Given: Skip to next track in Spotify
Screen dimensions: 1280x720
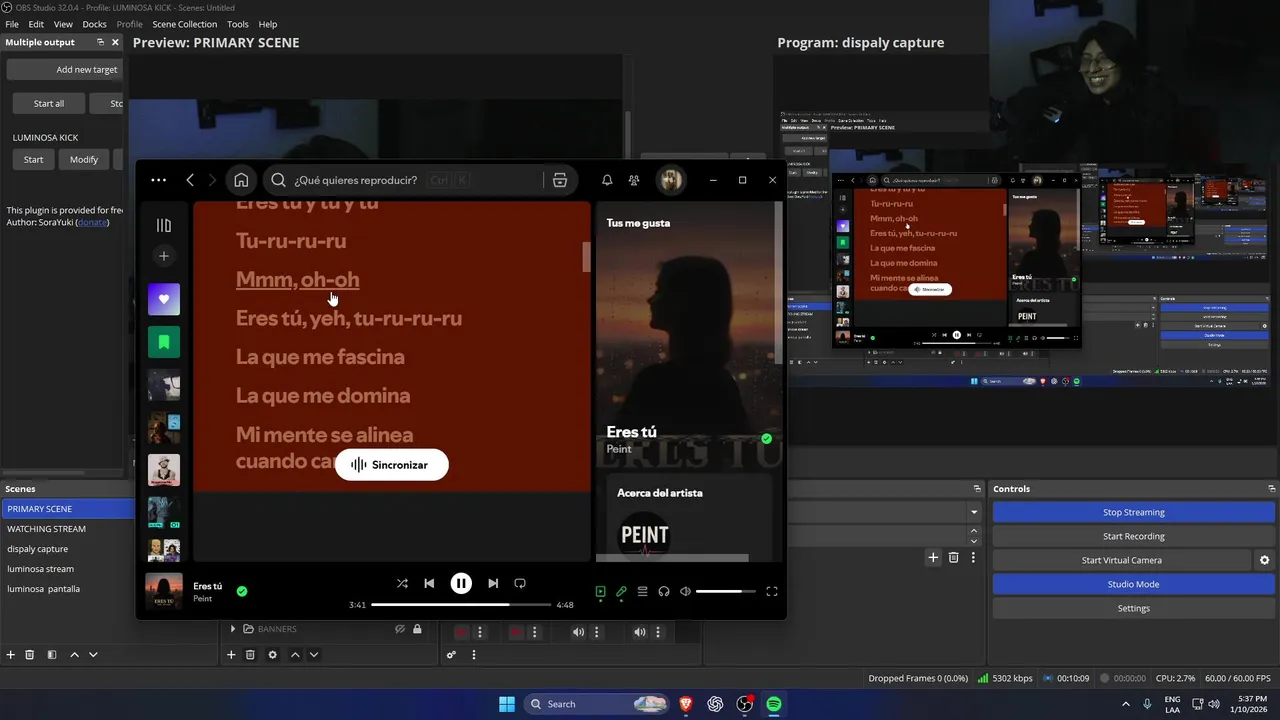Looking at the screenshot, I should click(493, 583).
